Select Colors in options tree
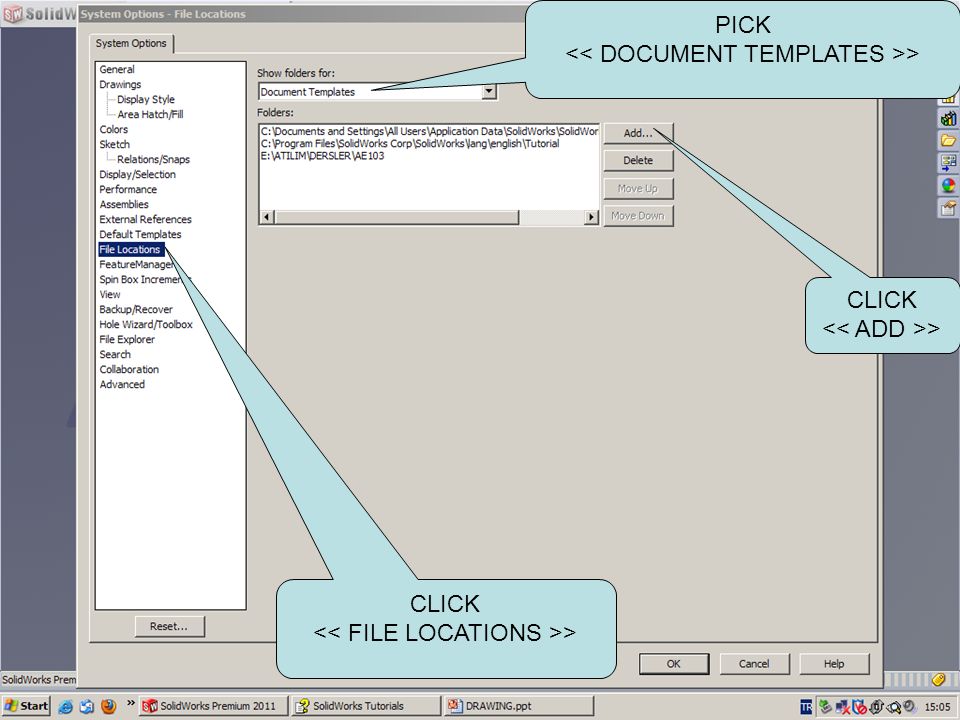The height and width of the screenshot is (720, 960). point(114,129)
